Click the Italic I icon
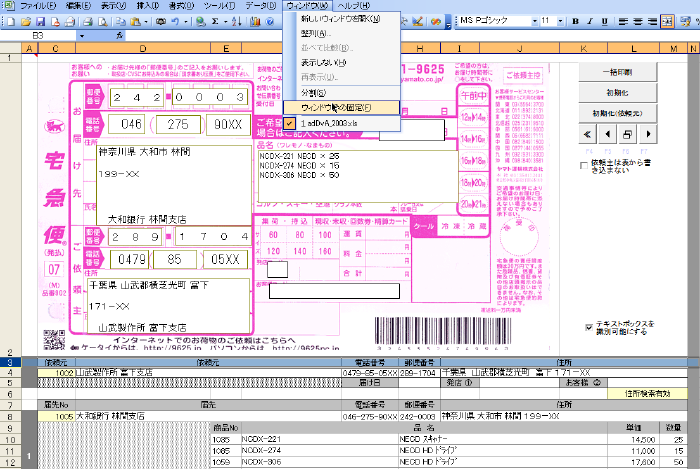 point(590,21)
